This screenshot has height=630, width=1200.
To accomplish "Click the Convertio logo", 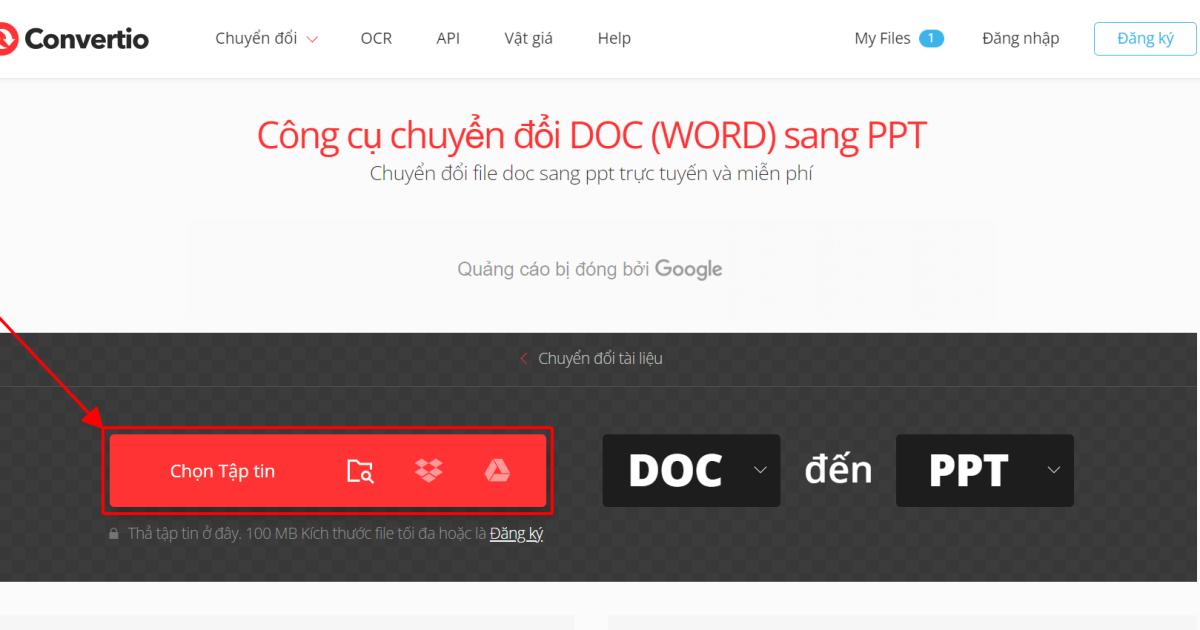I will 75,38.
